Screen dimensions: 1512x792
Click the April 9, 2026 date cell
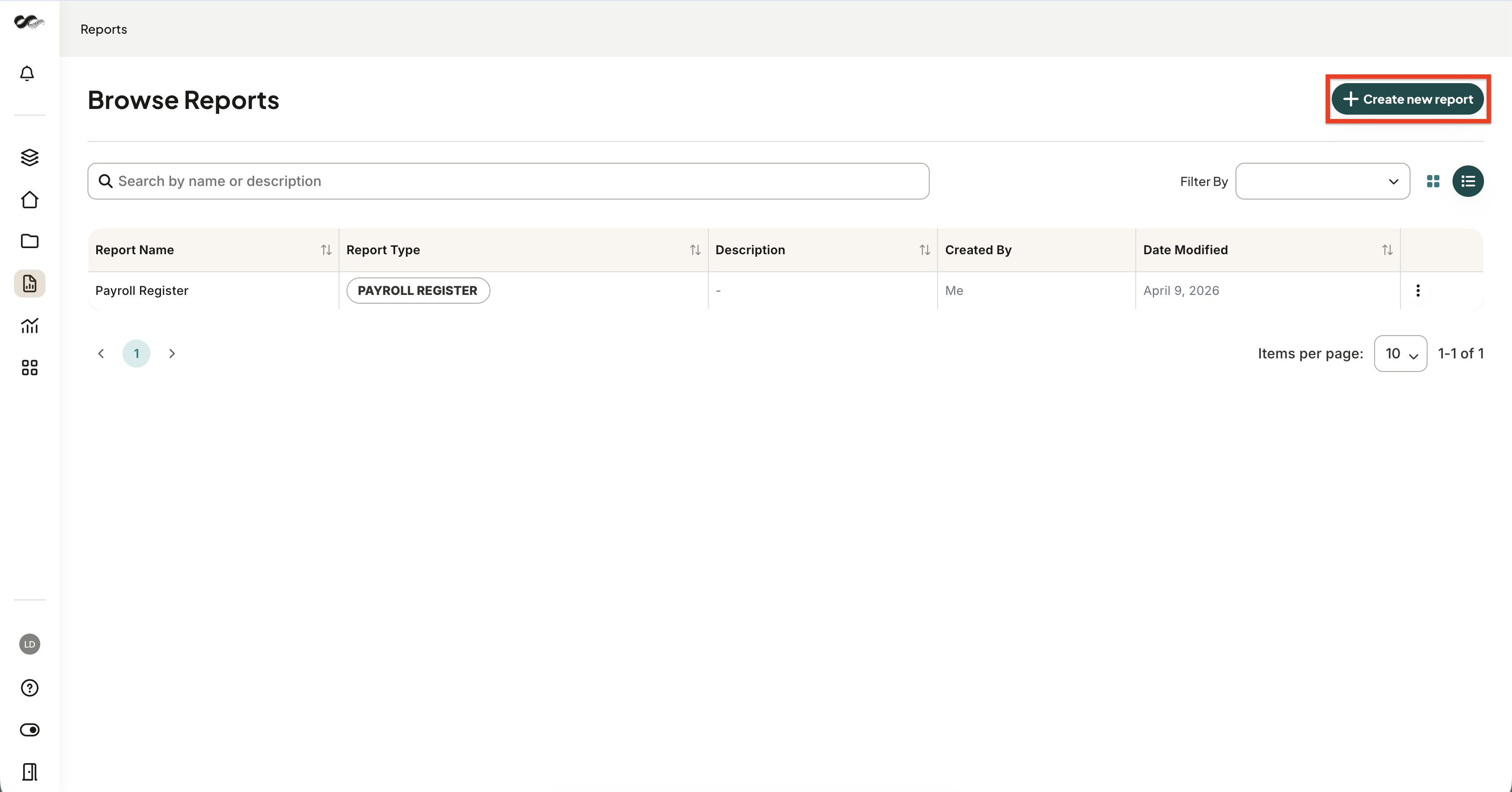pyautogui.click(x=1181, y=291)
